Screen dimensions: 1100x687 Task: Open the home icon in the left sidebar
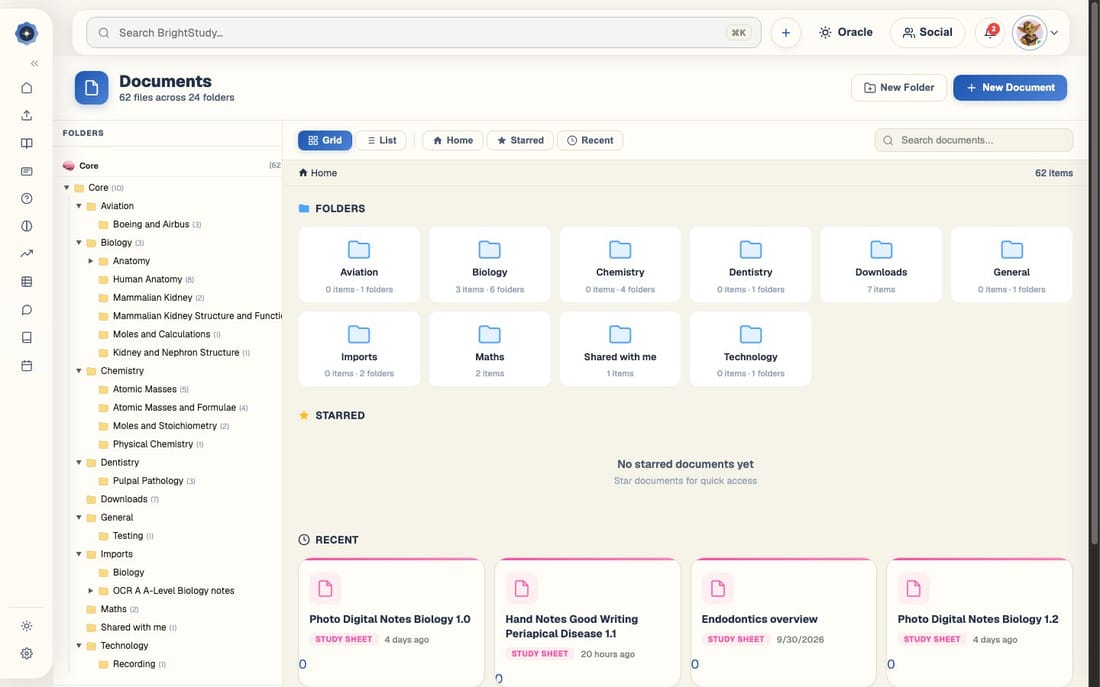click(x=27, y=88)
